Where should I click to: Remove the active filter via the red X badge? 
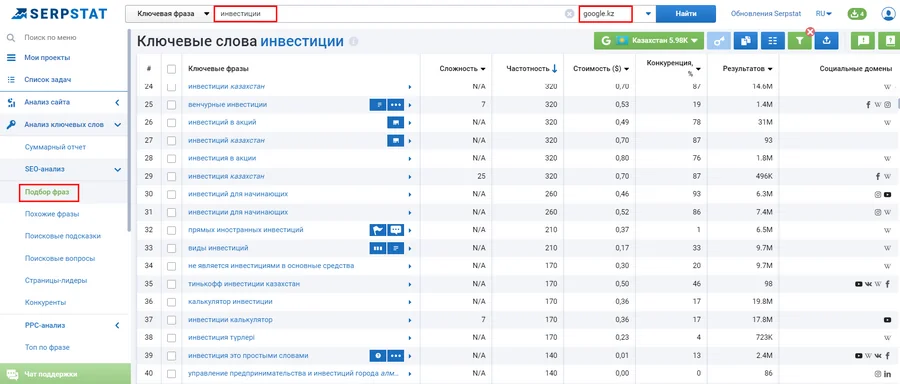pyautogui.click(x=810, y=32)
